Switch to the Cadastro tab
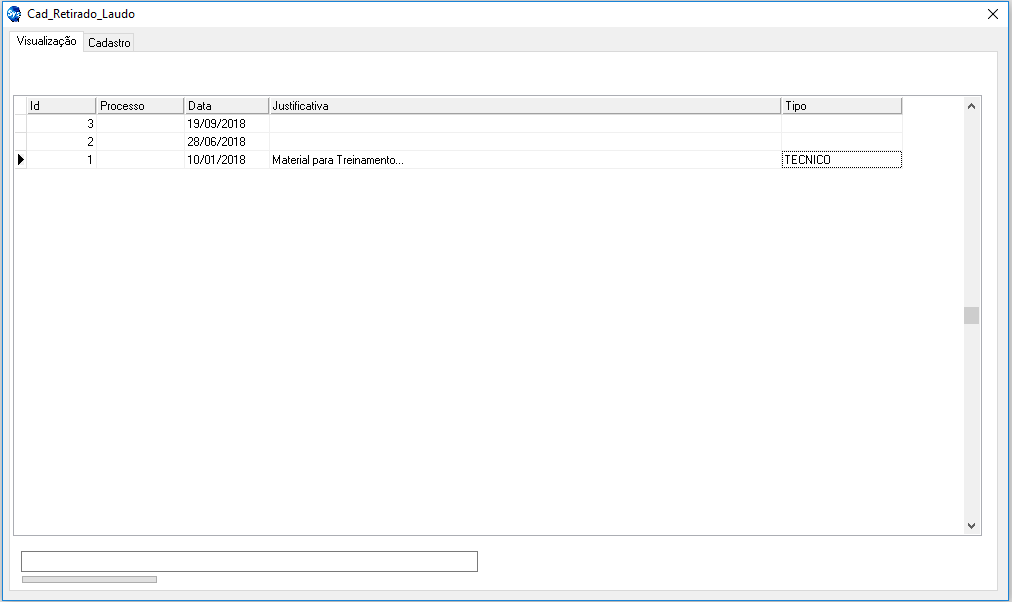 pyautogui.click(x=109, y=43)
